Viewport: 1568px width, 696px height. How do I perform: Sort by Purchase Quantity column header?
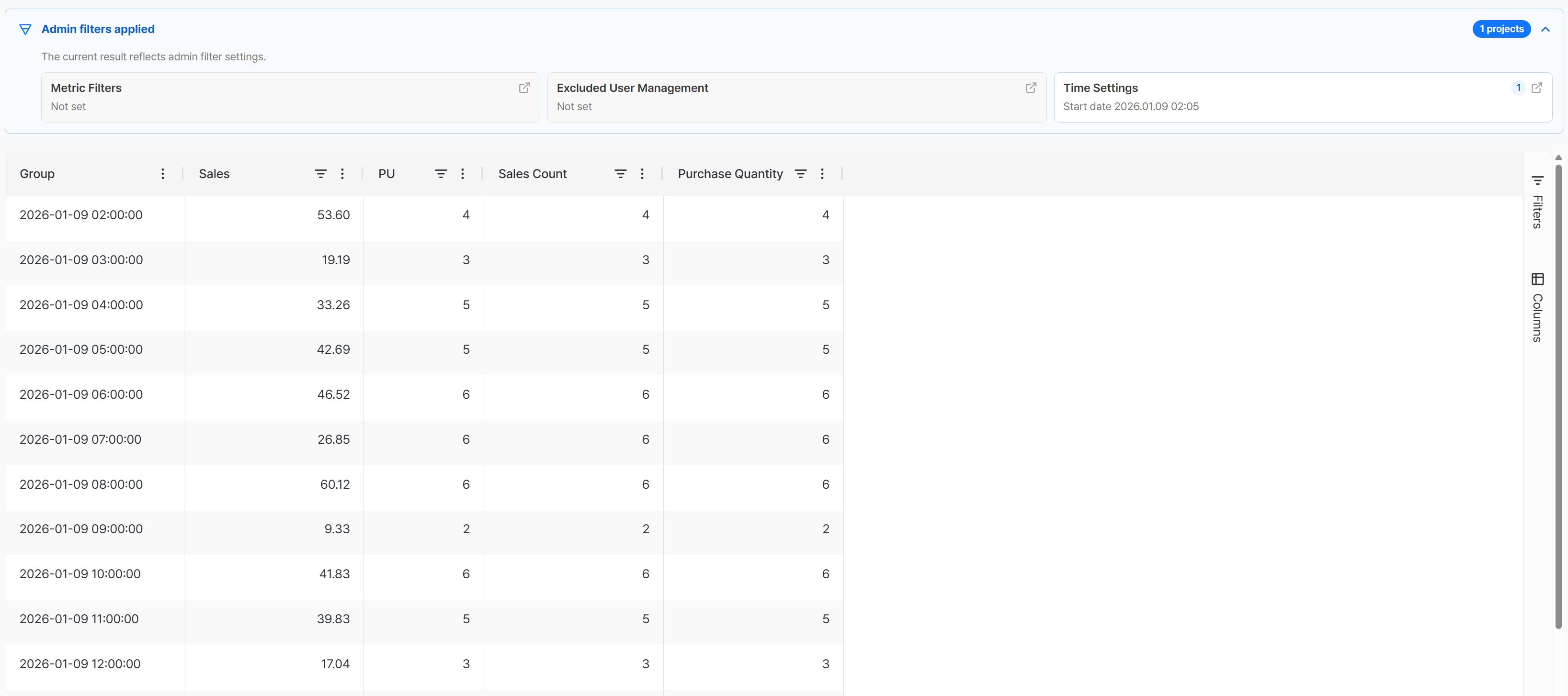(730, 174)
